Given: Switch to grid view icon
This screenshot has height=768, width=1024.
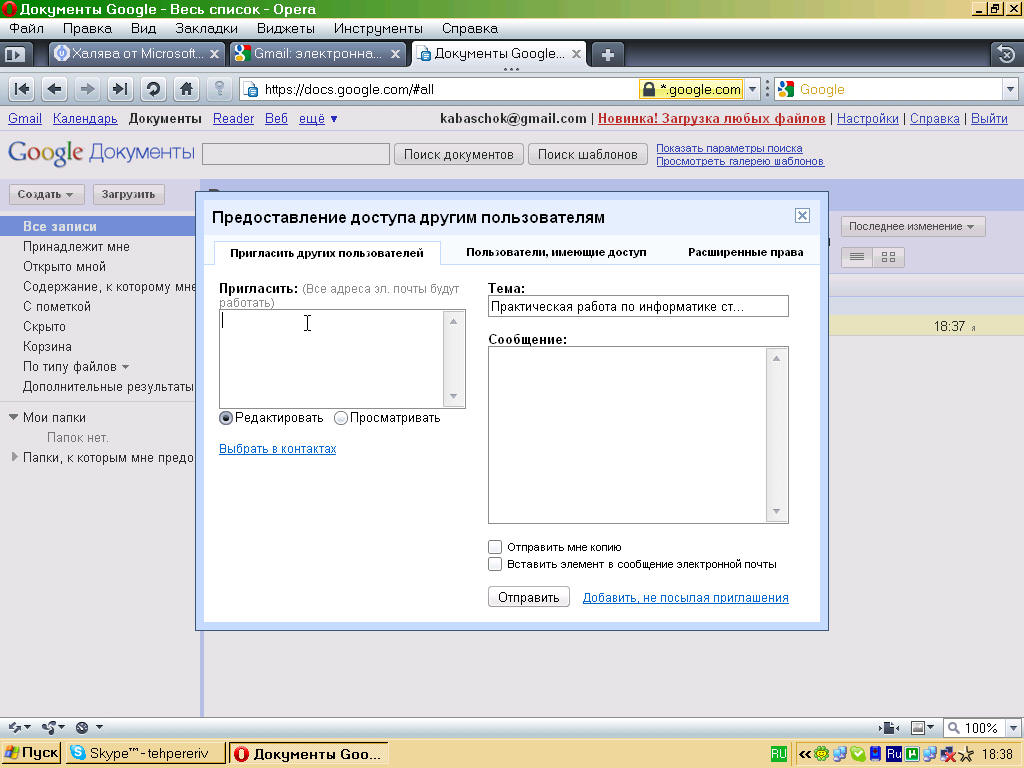Looking at the screenshot, I should pos(888,257).
